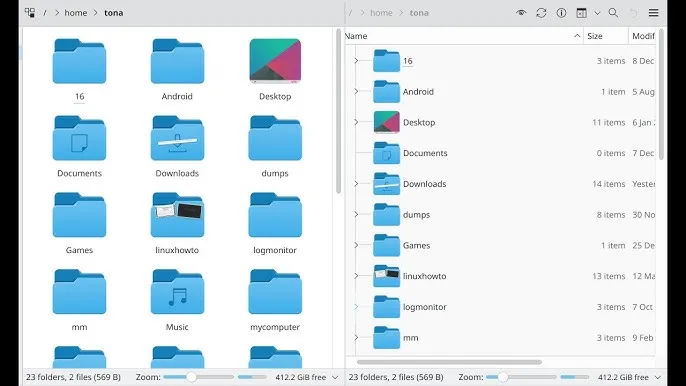Select the Documents folder icon in left pane
Viewport: 686px width, 386px height.
click(x=79, y=138)
